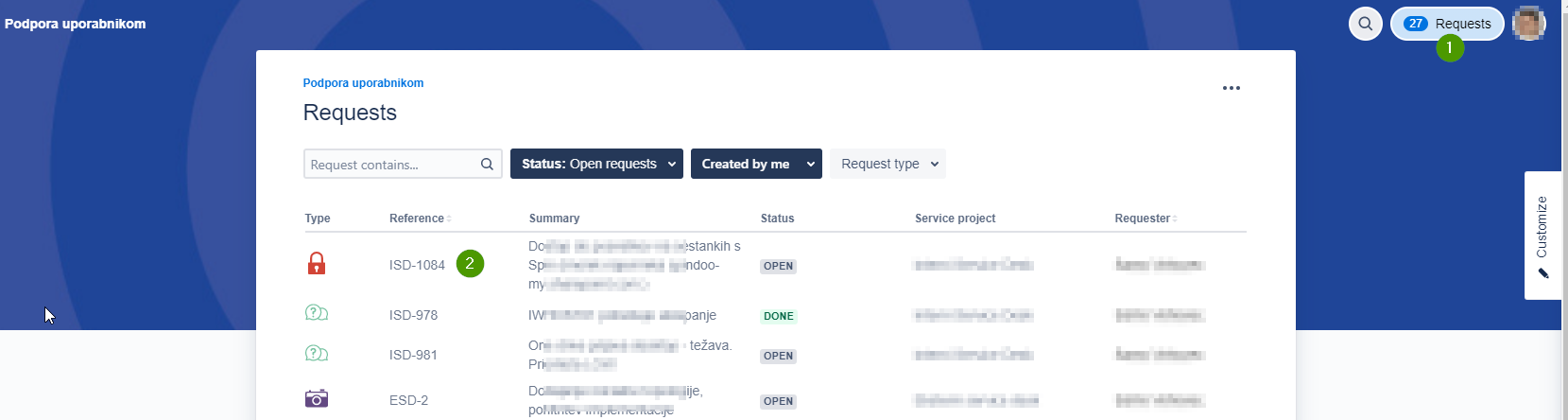Open the Requests button with 27 badge

pyautogui.click(x=1447, y=24)
